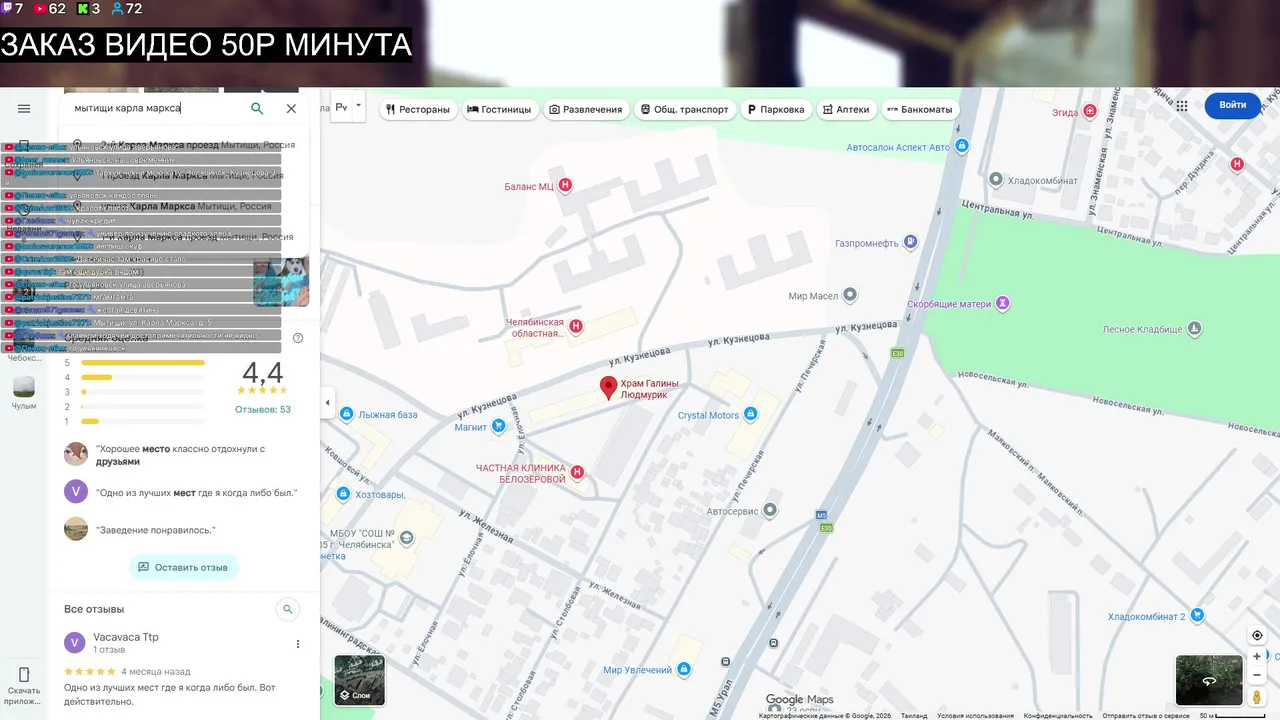
Task: Click the Лыжная база marker
Action: tap(346, 413)
